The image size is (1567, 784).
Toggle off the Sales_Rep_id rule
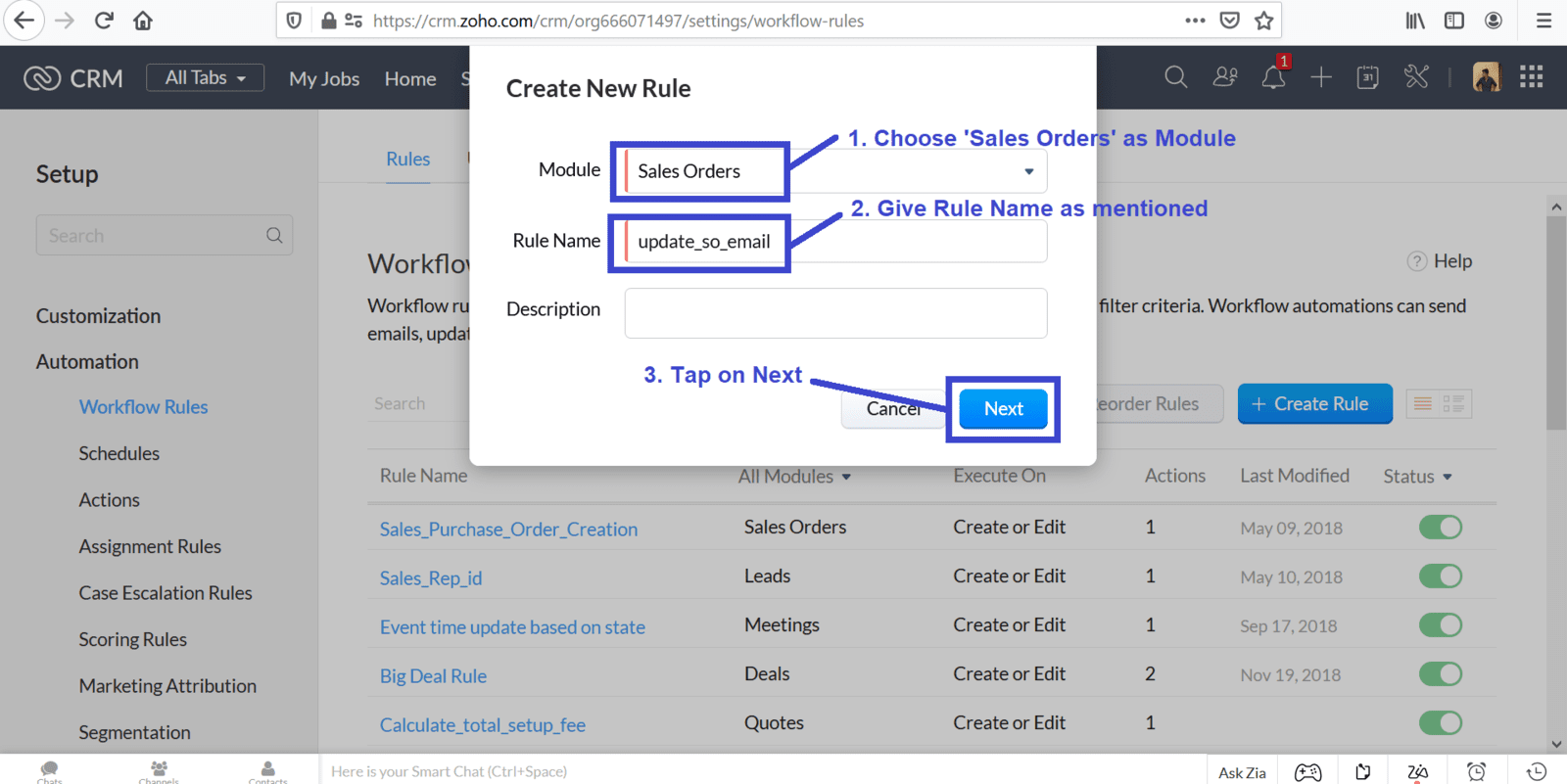(x=1441, y=576)
